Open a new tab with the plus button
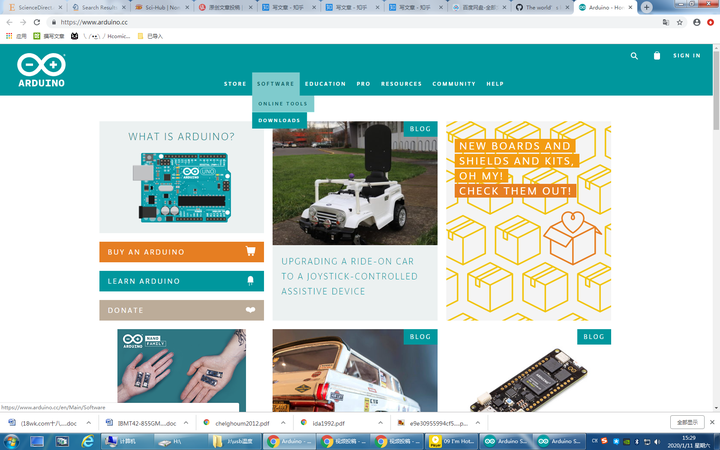 click(x=647, y=7)
